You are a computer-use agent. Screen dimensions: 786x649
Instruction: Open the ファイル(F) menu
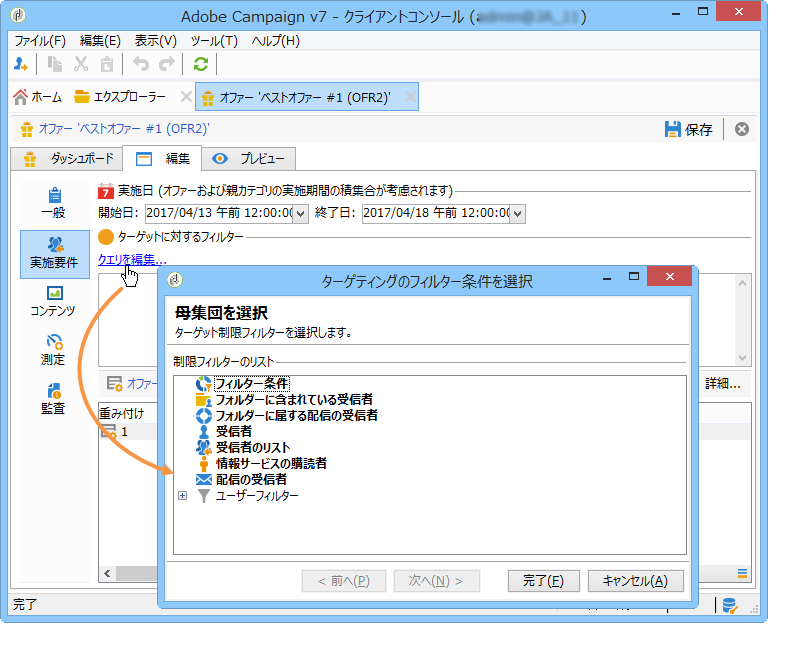point(40,41)
